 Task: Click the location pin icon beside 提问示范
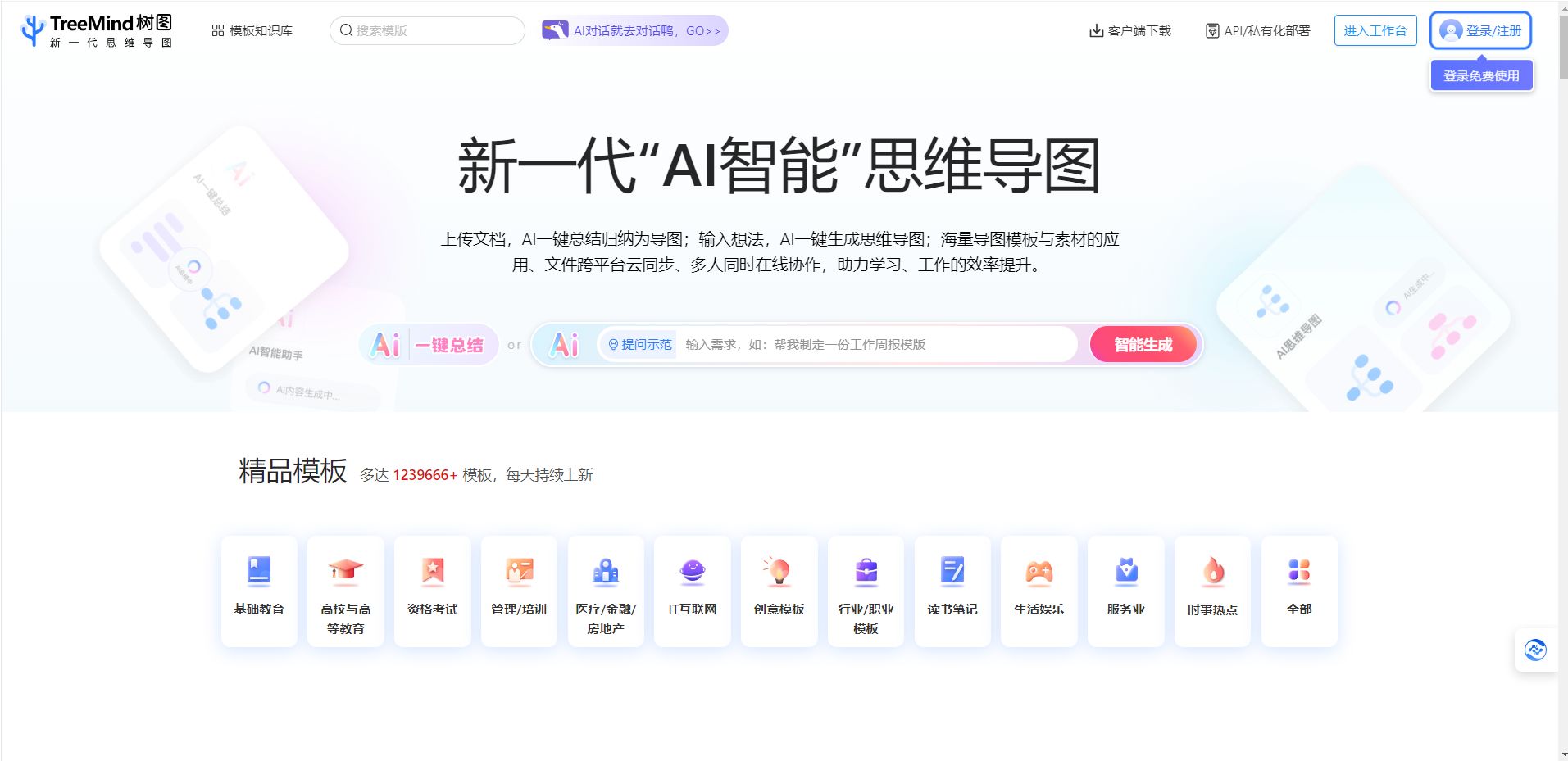(x=613, y=345)
